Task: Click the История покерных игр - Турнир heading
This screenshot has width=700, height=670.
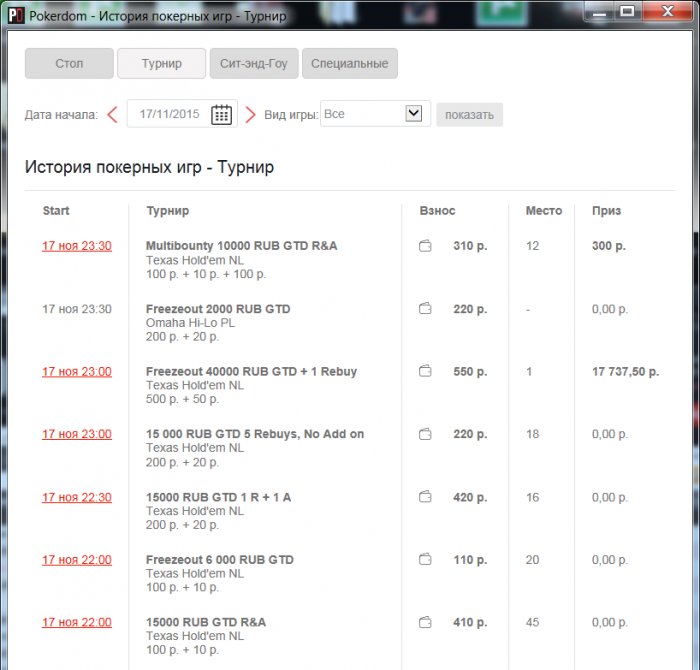Action: pyautogui.click(x=149, y=167)
